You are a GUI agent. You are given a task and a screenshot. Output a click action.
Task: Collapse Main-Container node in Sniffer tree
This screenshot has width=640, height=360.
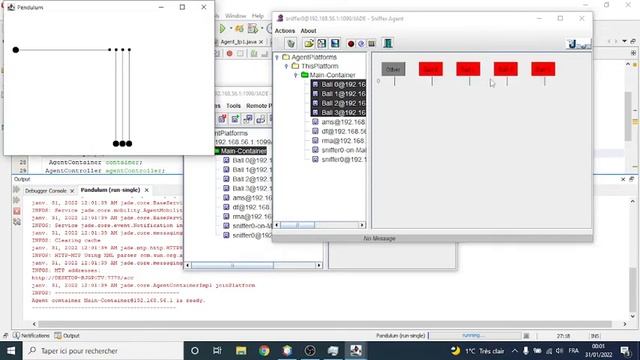coord(296,75)
